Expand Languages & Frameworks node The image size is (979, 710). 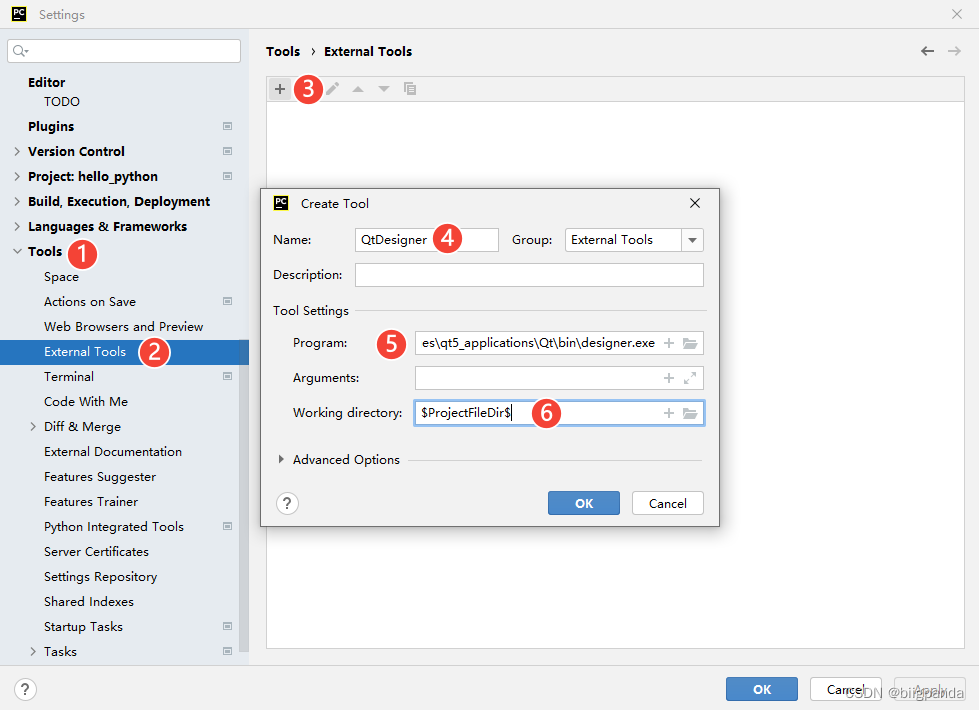coord(17,226)
